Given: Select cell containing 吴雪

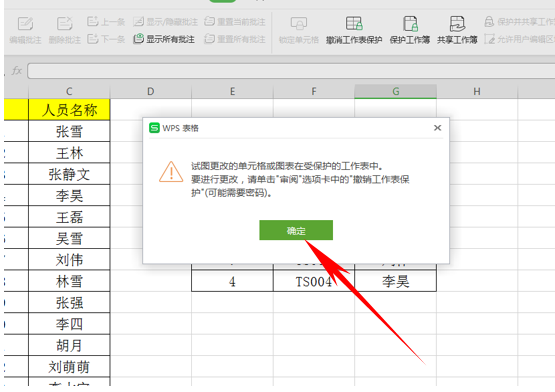Looking at the screenshot, I should point(69,238).
